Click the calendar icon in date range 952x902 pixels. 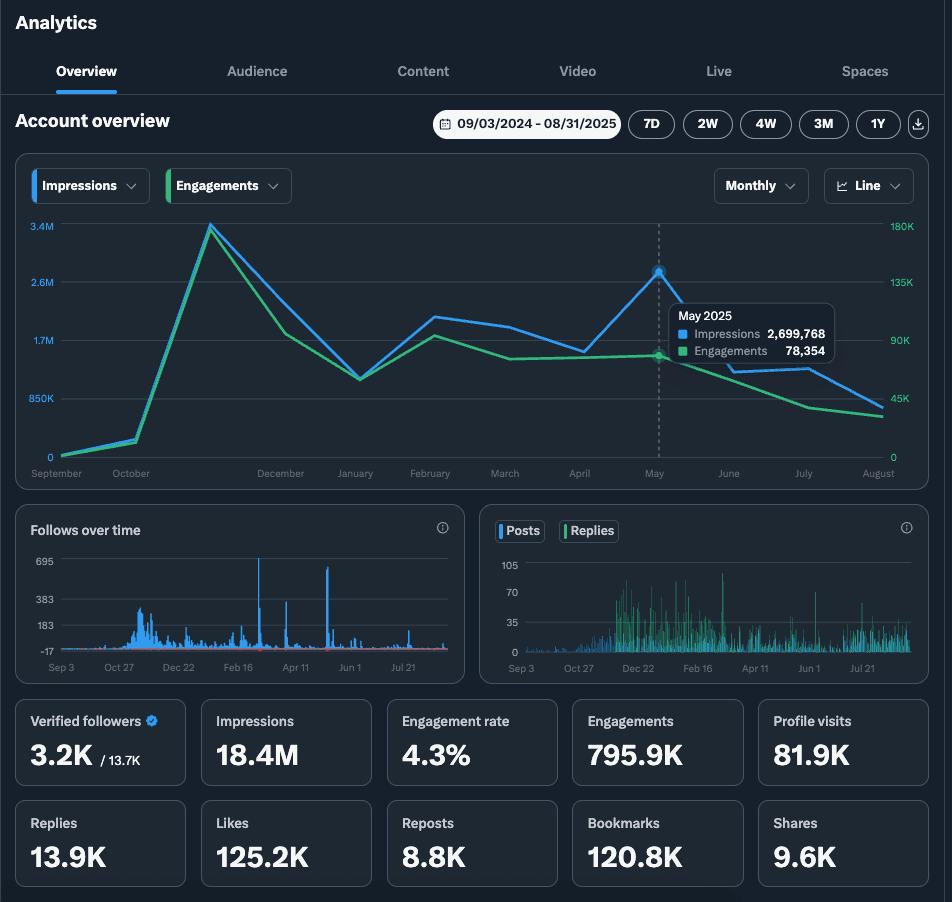445,125
